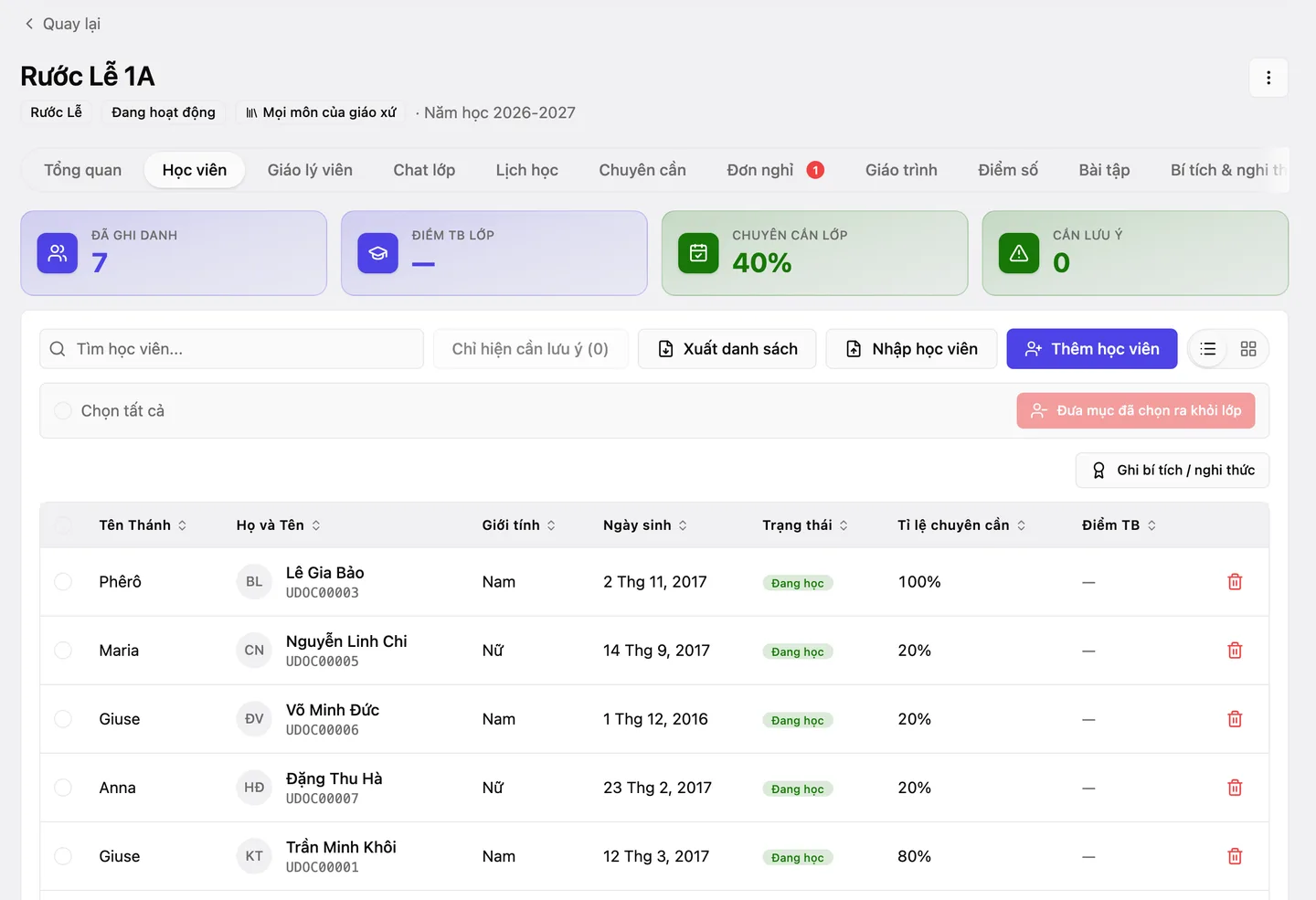Sort table by Ngày sinh column
Image resolution: width=1316 pixels, height=900 pixels.
(645, 525)
